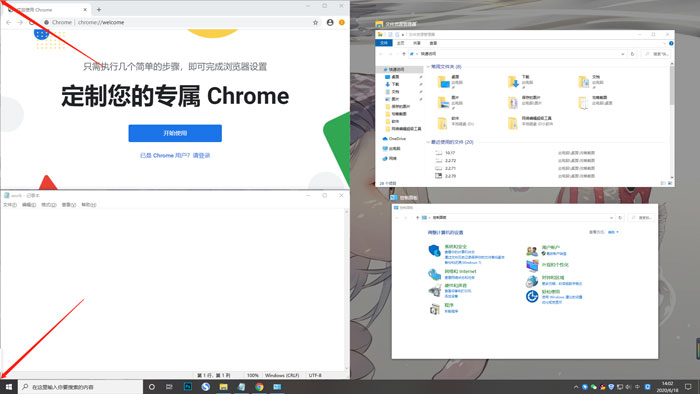Open Notepad 查看(V) menu

pyautogui.click(x=69, y=205)
